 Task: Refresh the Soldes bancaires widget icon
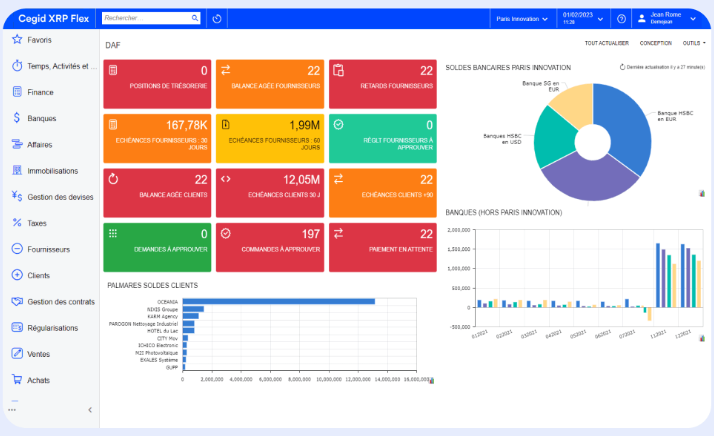[622, 67]
